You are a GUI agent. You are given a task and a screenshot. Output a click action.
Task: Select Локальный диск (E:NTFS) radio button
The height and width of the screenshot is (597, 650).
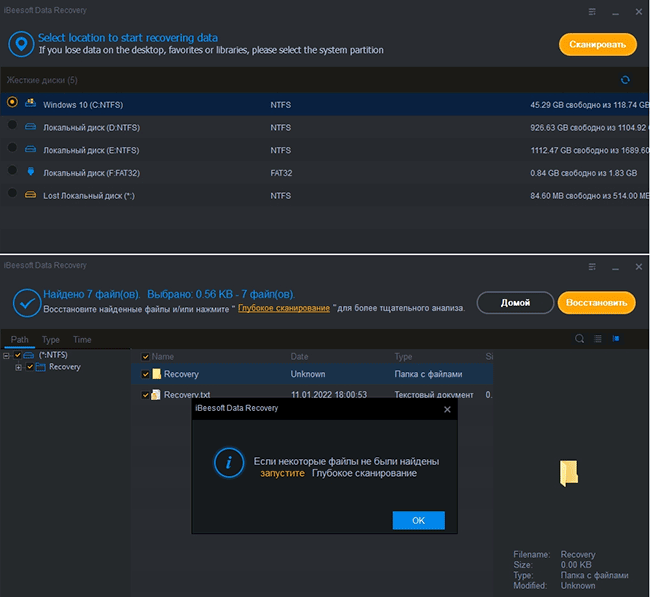coord(12,147)
